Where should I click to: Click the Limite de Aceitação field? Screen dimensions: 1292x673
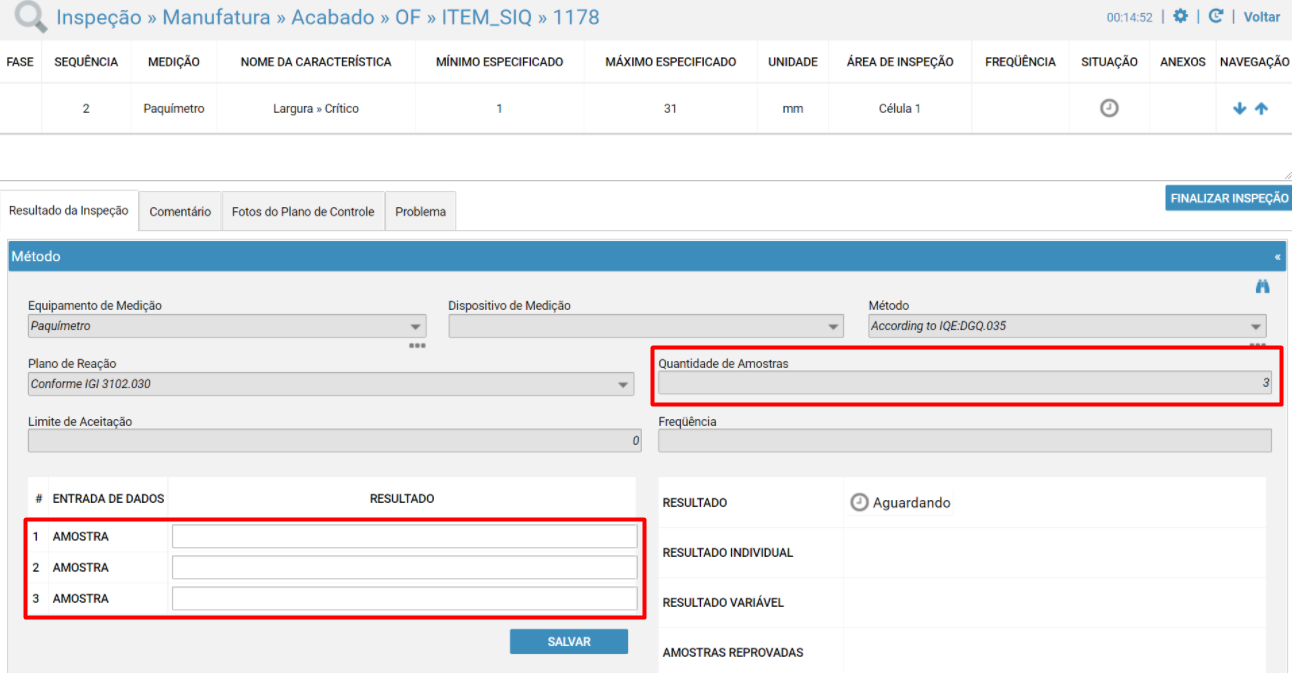click(x=335, y=441)
